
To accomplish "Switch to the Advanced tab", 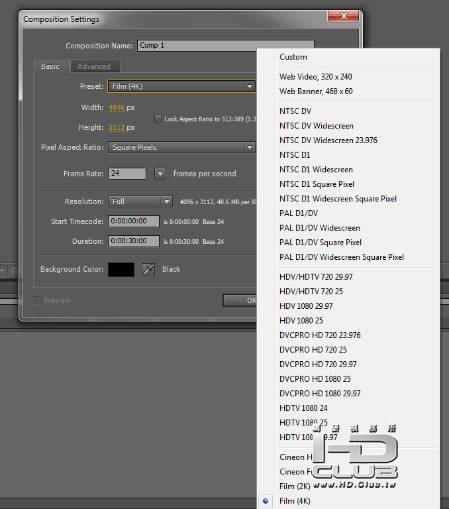I will pyautogui.click(x=94, y=67).
